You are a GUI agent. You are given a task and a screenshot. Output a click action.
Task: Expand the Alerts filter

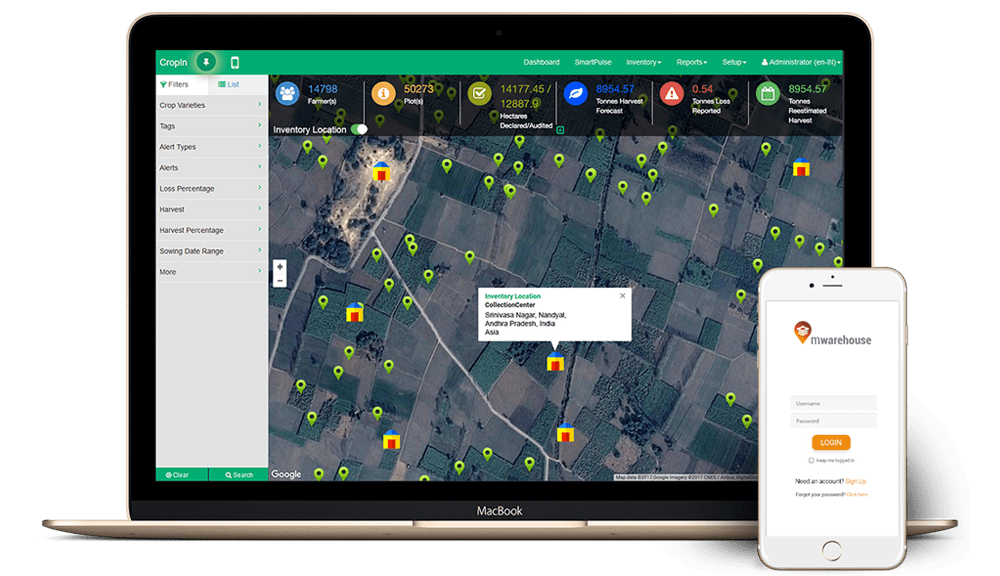[210, 168]
